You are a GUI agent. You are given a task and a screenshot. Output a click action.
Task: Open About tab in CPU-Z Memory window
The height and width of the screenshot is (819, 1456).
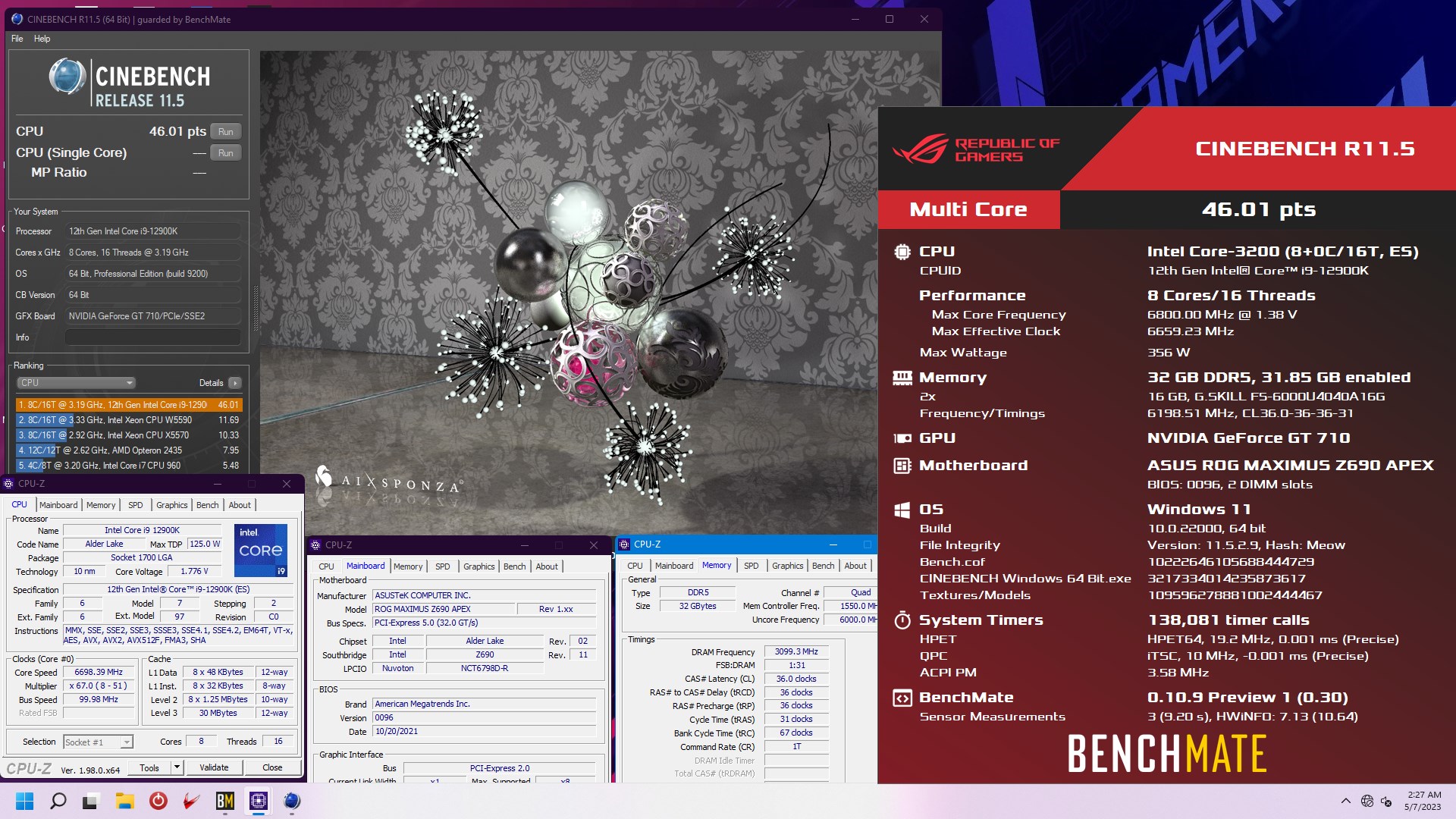coord(855,566)
